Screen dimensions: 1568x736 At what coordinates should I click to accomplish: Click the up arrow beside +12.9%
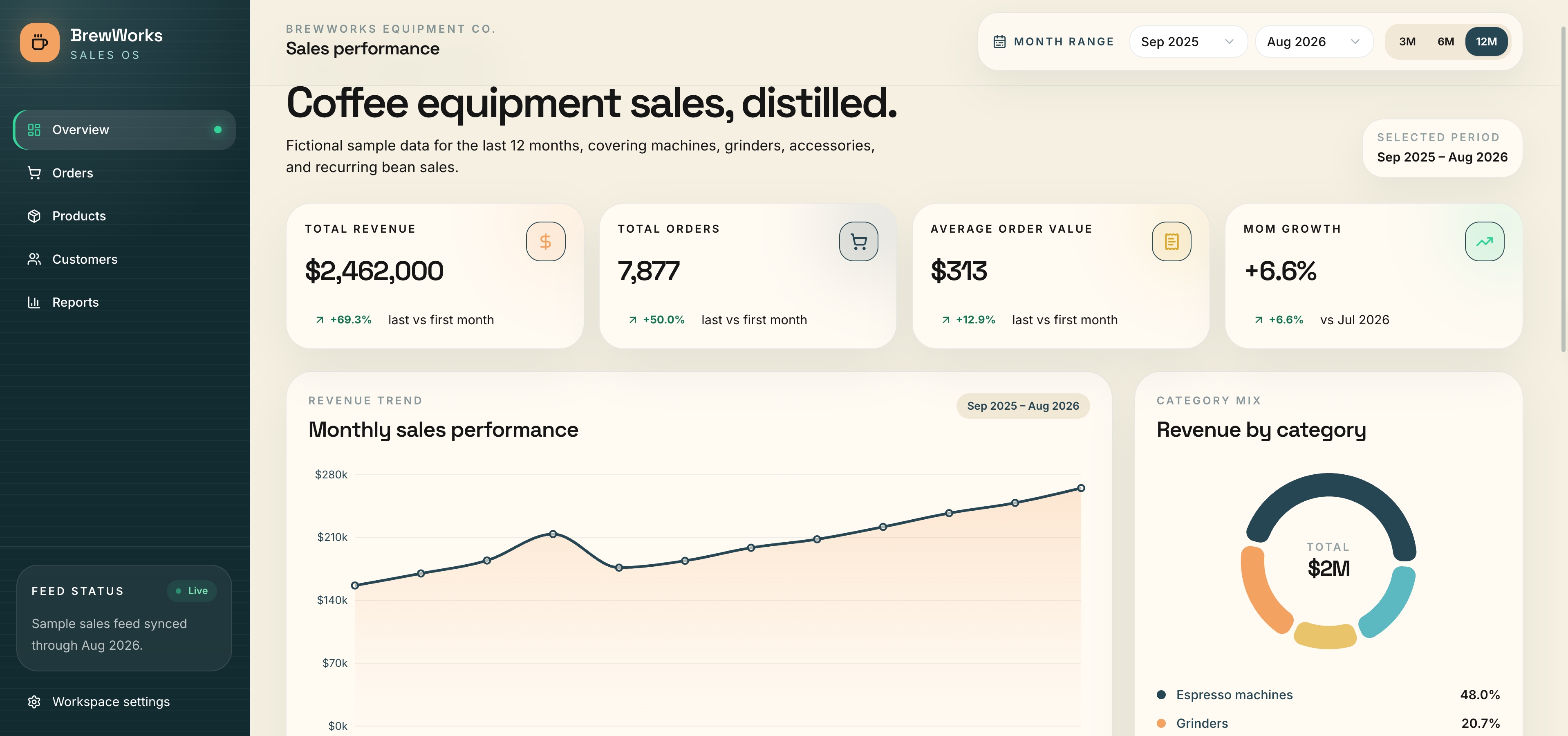point(945,320)
